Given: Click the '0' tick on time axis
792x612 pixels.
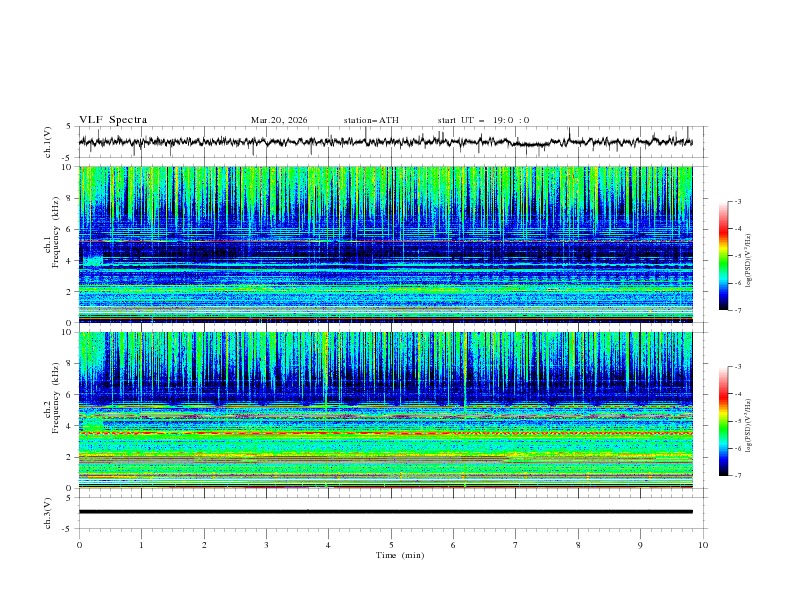Looking at the screenshot, I should 79,545.
